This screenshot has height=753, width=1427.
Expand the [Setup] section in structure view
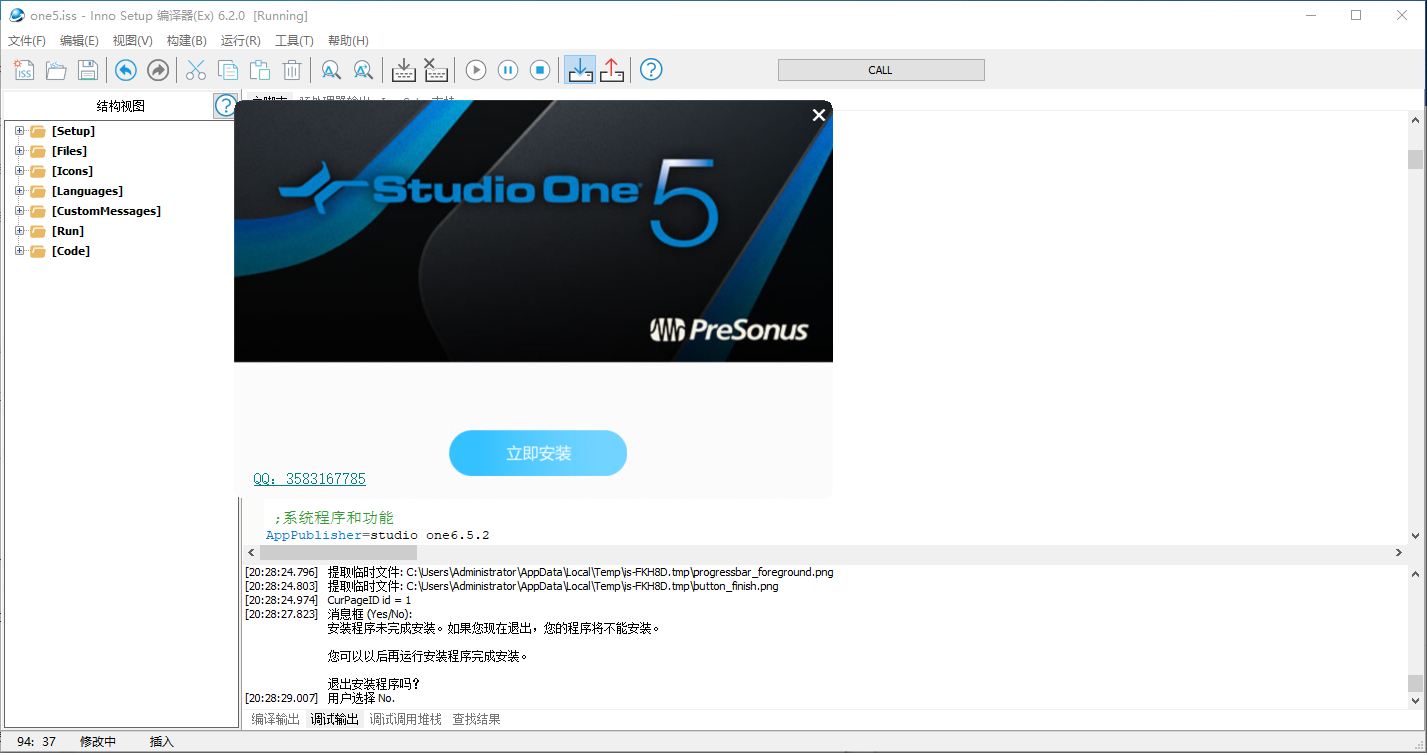[x=18, y=130]
